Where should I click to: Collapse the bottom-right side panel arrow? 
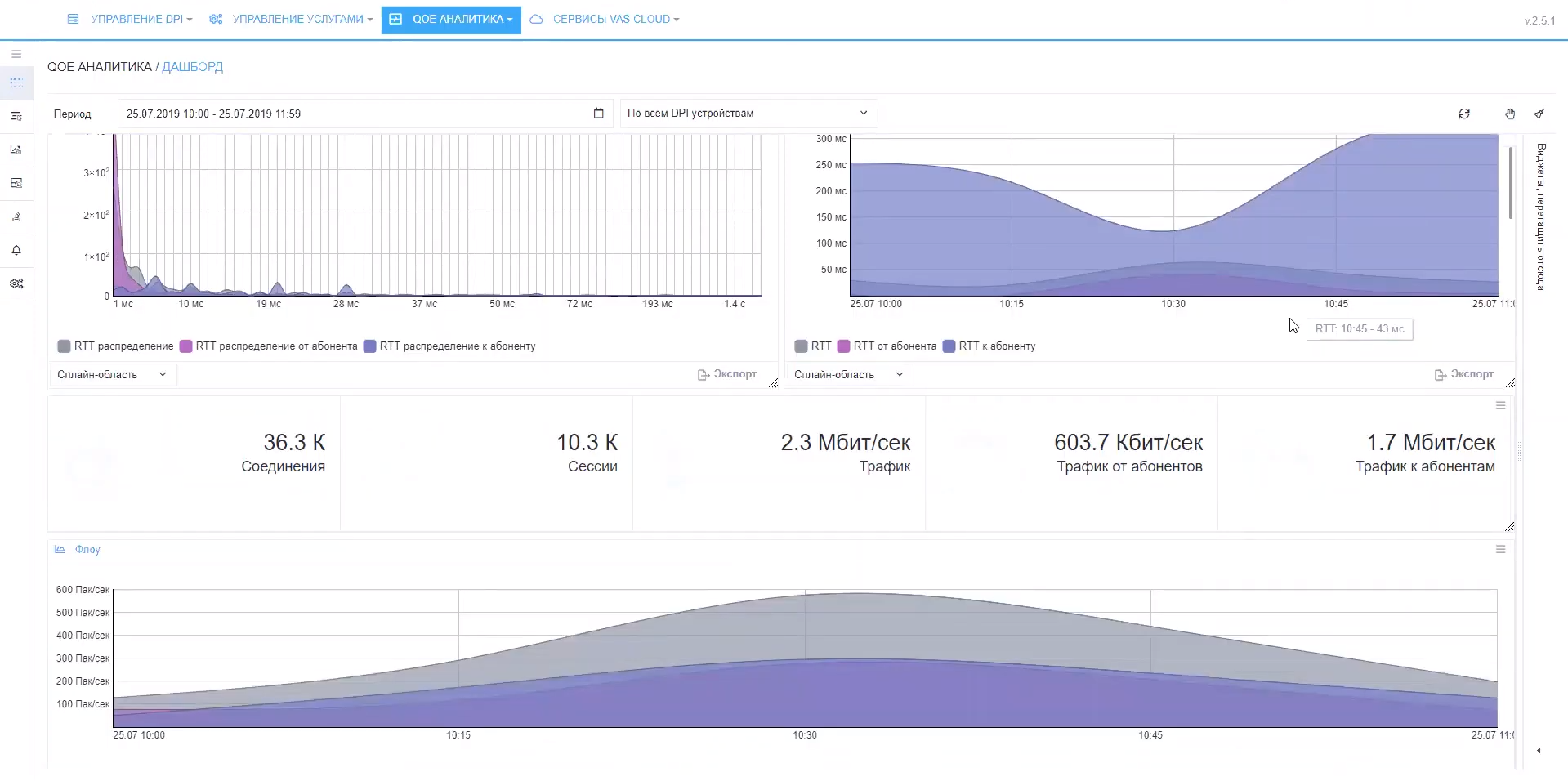pyautogui.click(x=1539, y=750)
